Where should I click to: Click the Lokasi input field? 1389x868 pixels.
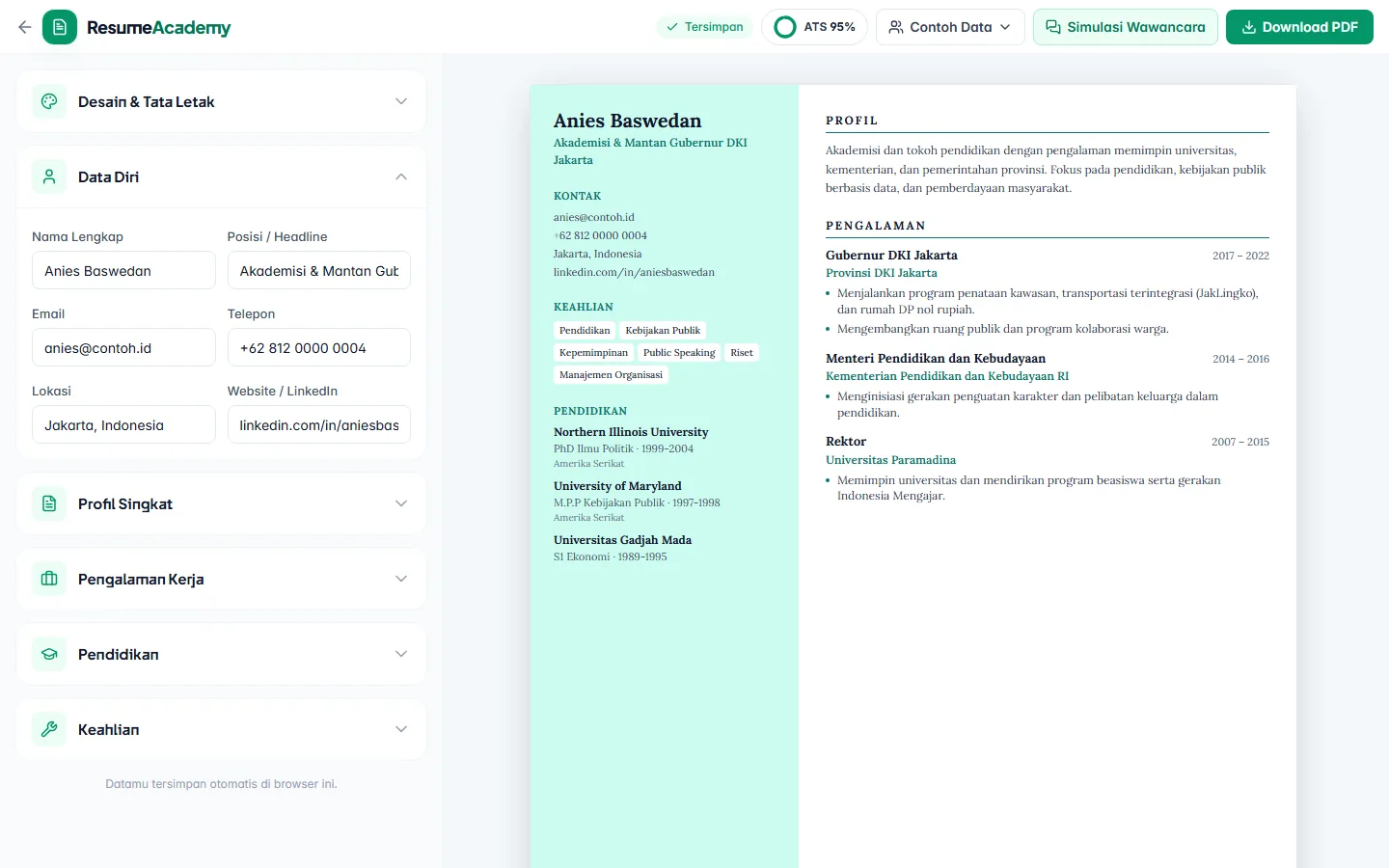pos(123,424)
